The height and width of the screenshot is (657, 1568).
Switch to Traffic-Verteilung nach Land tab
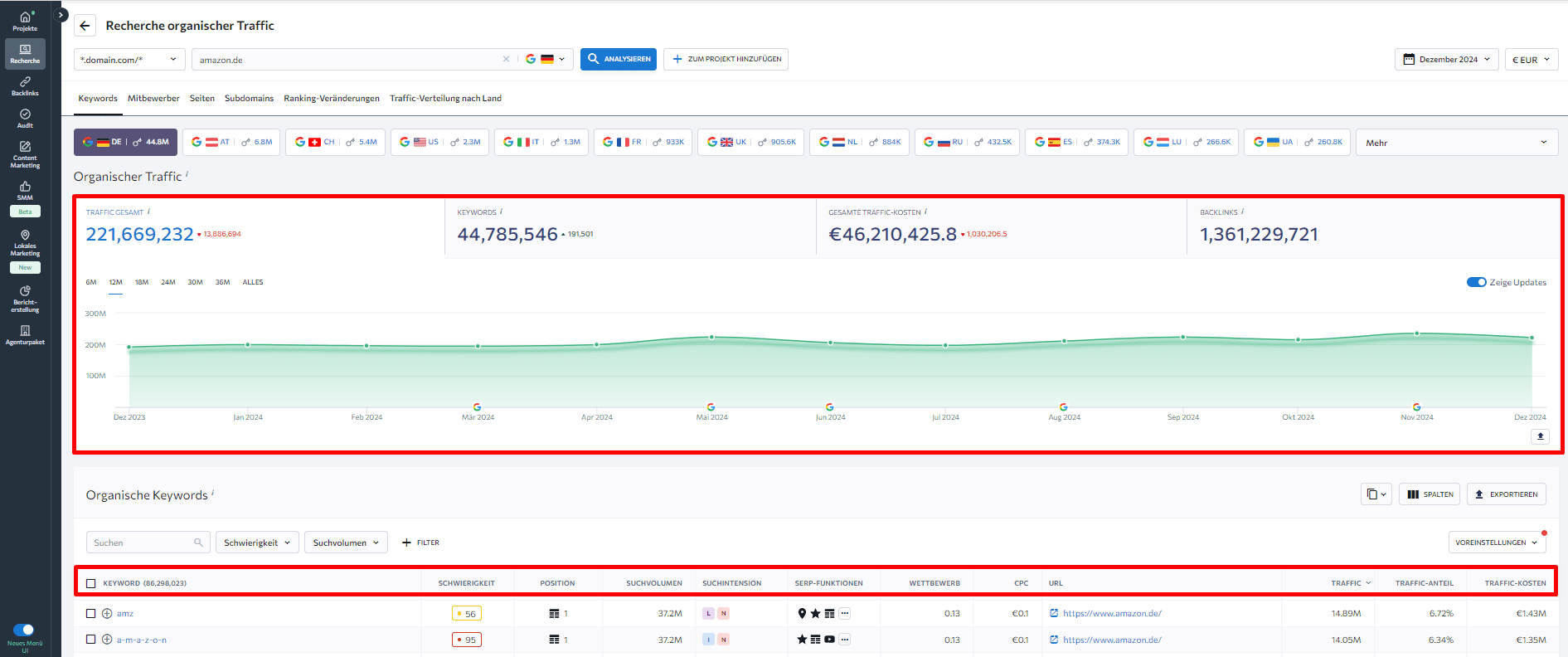445,98
